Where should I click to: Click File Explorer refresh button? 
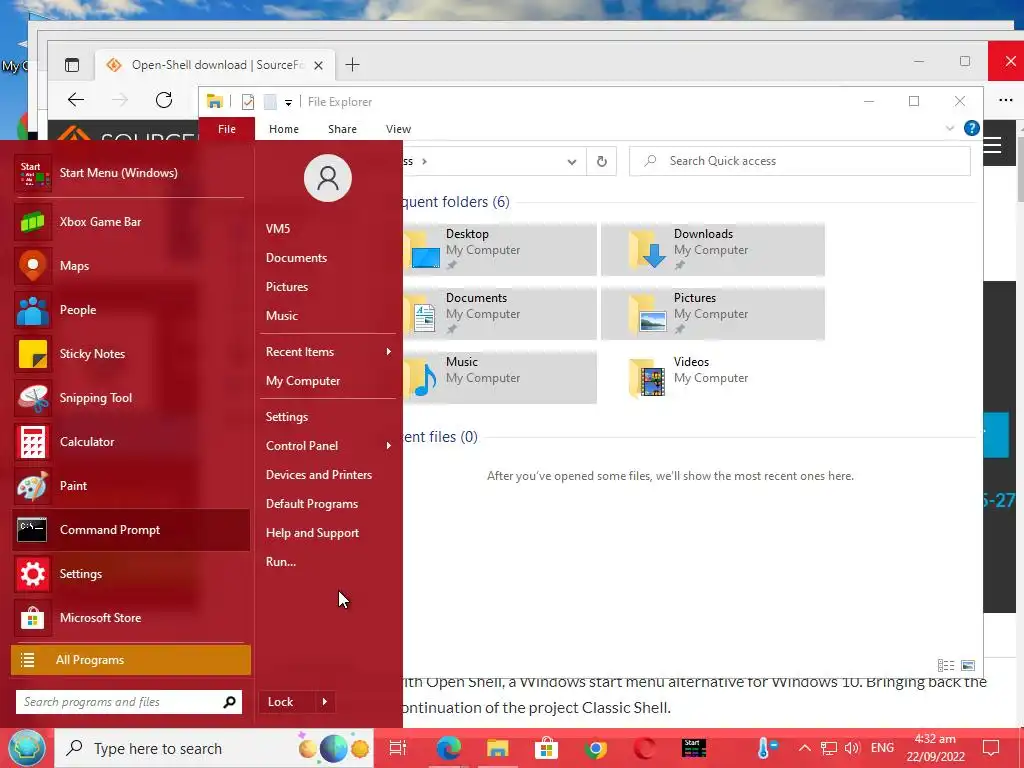pos(601,161)
